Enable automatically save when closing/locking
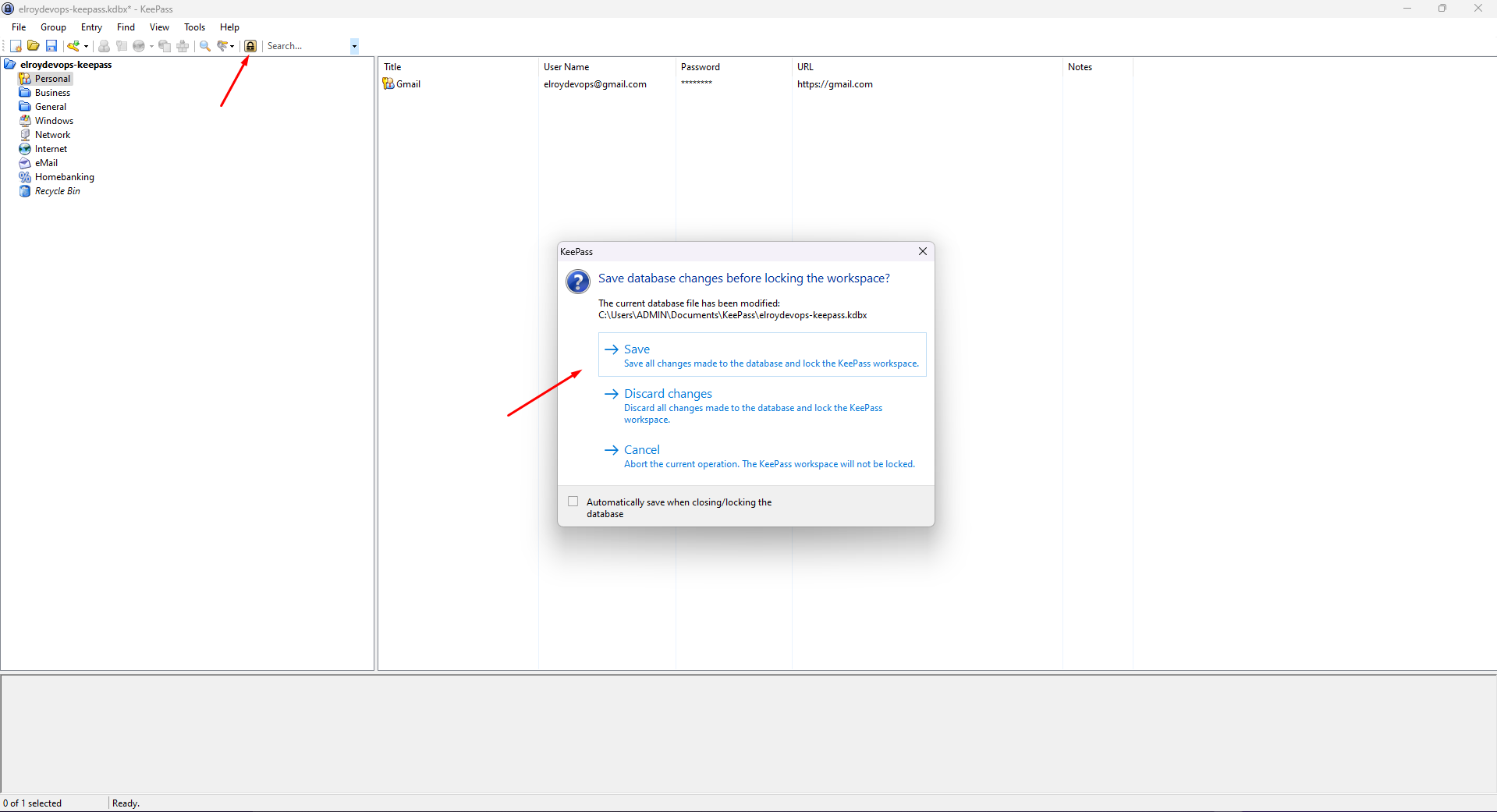1497x812 pixels. 573,502
